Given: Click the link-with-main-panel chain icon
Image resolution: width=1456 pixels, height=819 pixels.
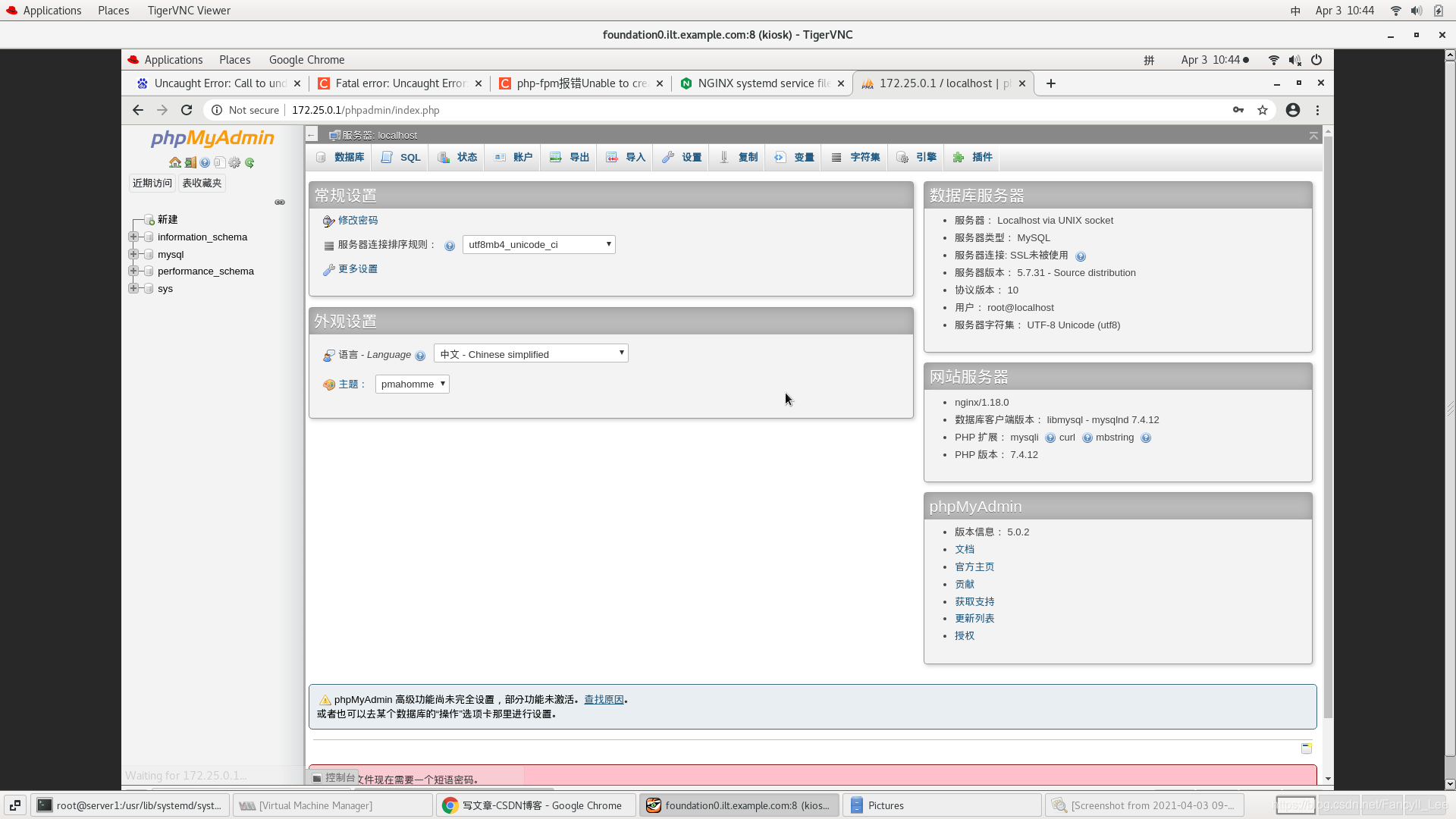Looking at the screenshot, I should [x=280, y=202].
